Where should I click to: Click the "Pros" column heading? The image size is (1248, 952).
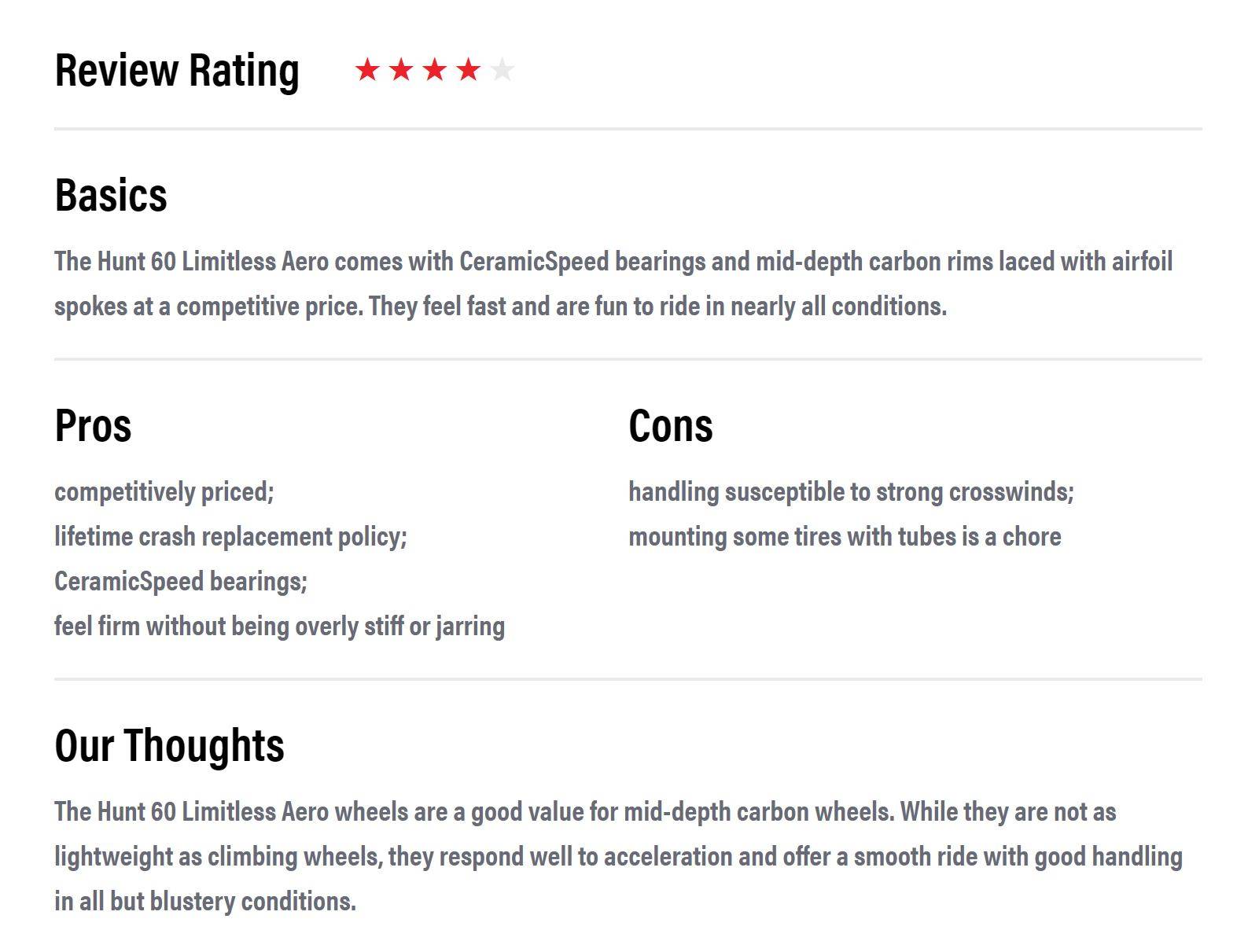pyautogui.click(x=93, y=425)
